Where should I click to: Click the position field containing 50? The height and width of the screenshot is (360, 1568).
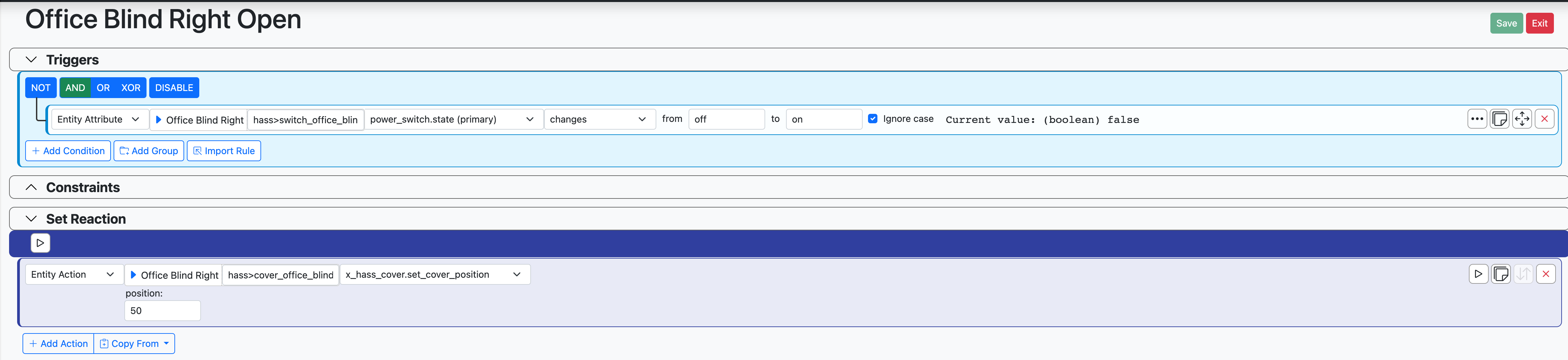(x=163, y=311)
